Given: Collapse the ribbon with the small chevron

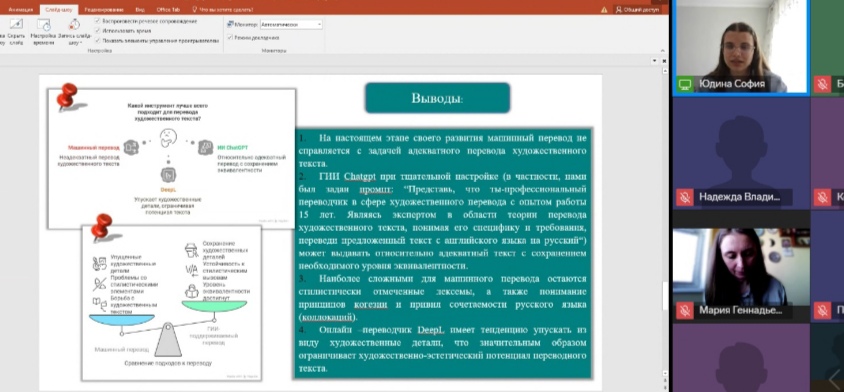Looking at the screenshot, I should click(663, 50).
